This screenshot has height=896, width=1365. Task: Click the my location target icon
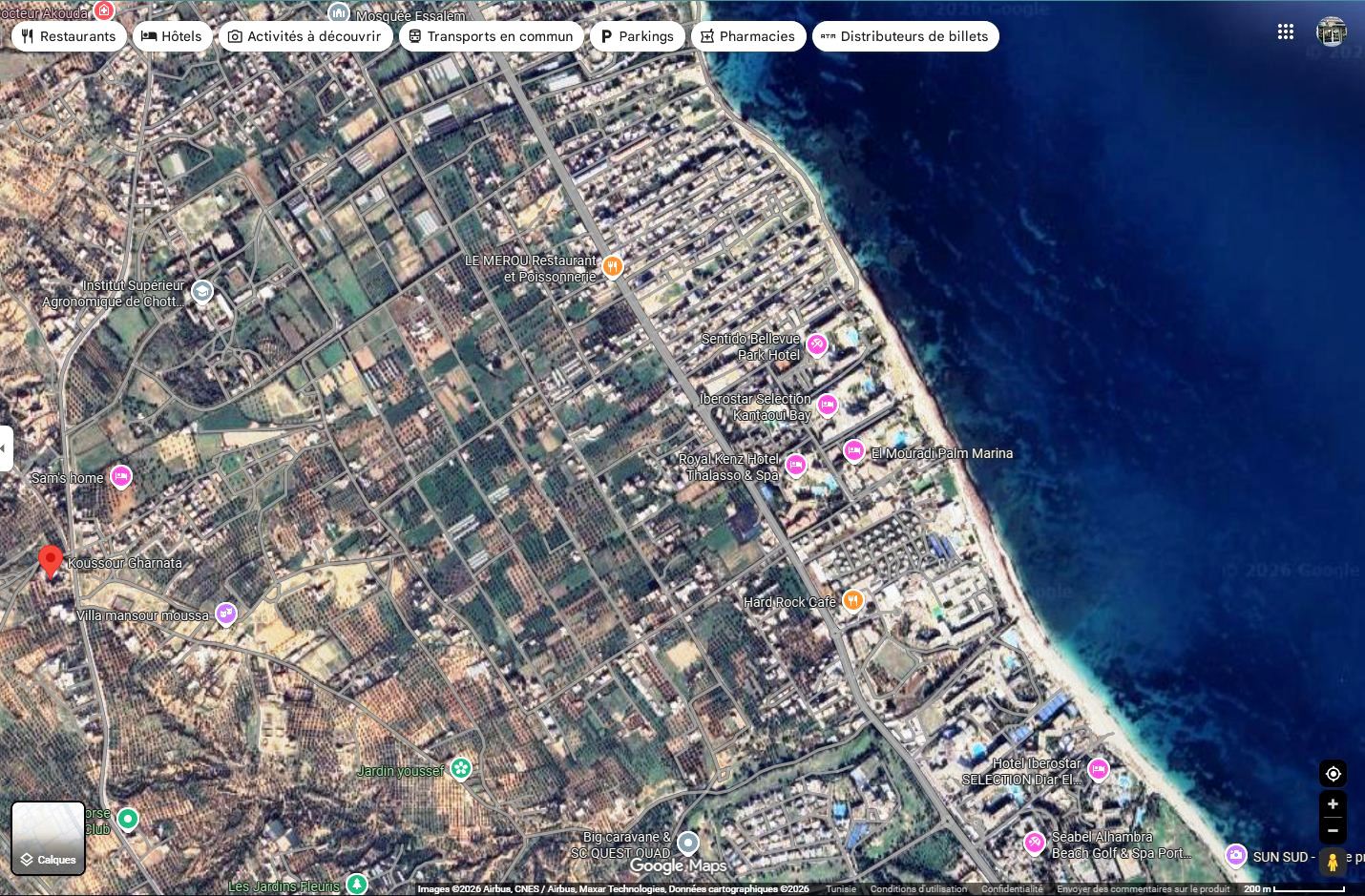click(x=1333, y=774)
